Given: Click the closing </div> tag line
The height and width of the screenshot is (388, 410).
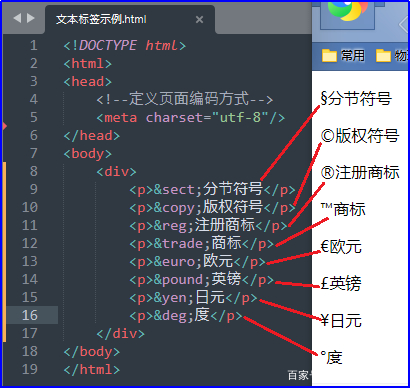Looking at the screenshot, I should tap(121, 333).
